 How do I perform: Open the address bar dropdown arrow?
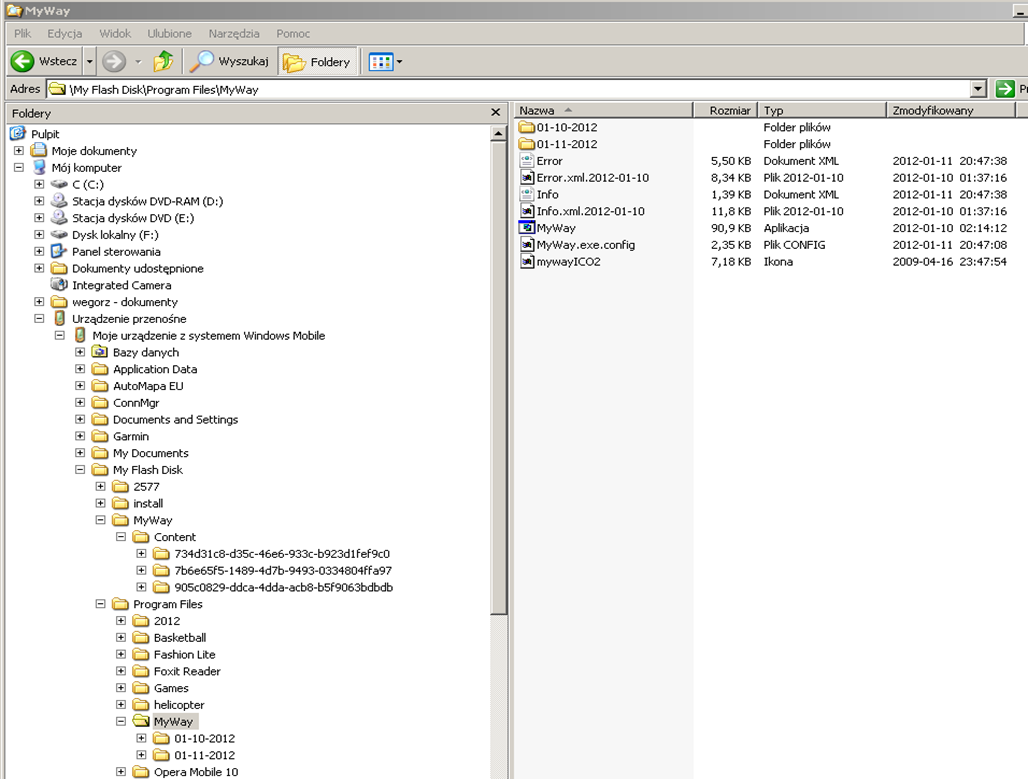click(978, 89)
